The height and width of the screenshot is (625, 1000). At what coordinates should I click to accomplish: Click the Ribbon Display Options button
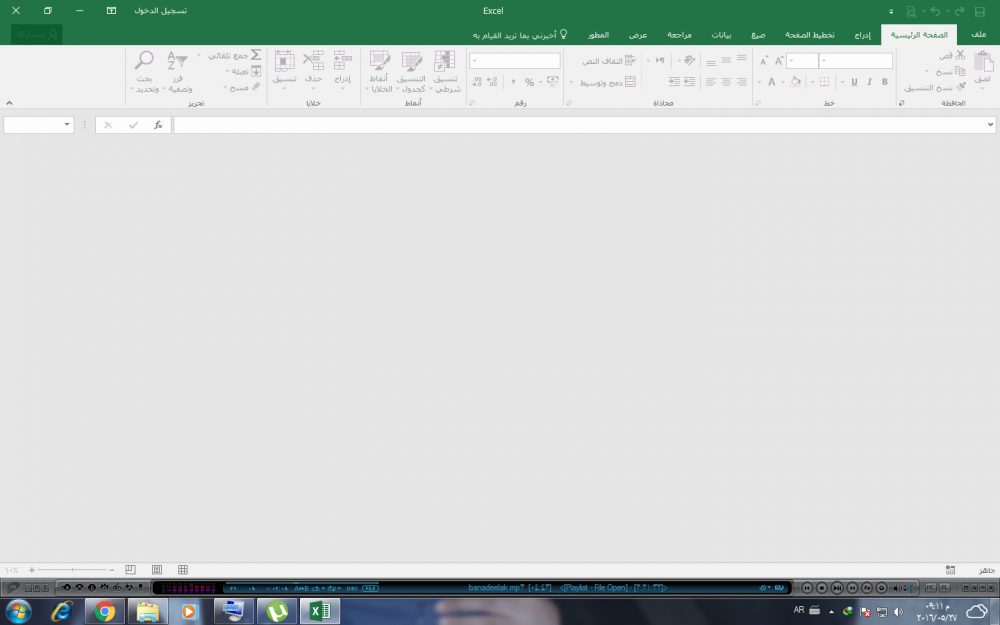pyautogui.click(x=111, y=11)
